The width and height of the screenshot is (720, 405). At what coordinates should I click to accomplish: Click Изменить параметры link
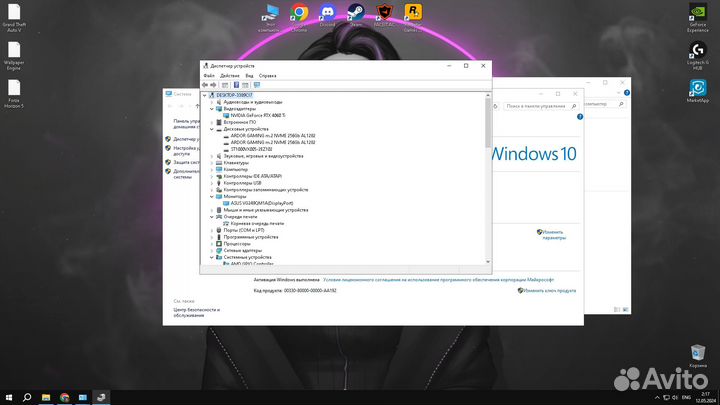[x=552, y=235]
